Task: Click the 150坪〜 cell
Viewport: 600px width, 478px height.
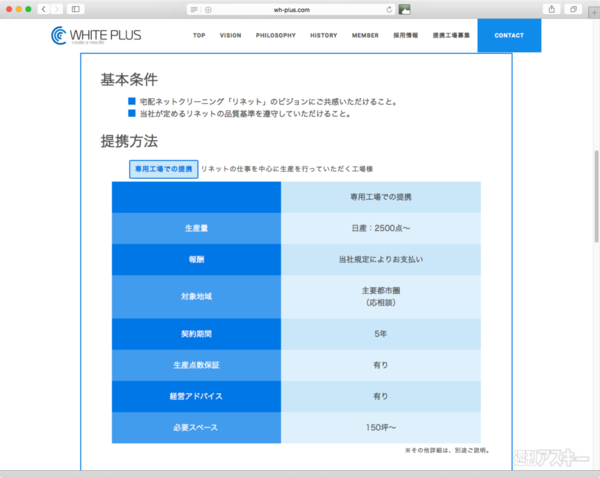Action: click(x=381, y=427)
